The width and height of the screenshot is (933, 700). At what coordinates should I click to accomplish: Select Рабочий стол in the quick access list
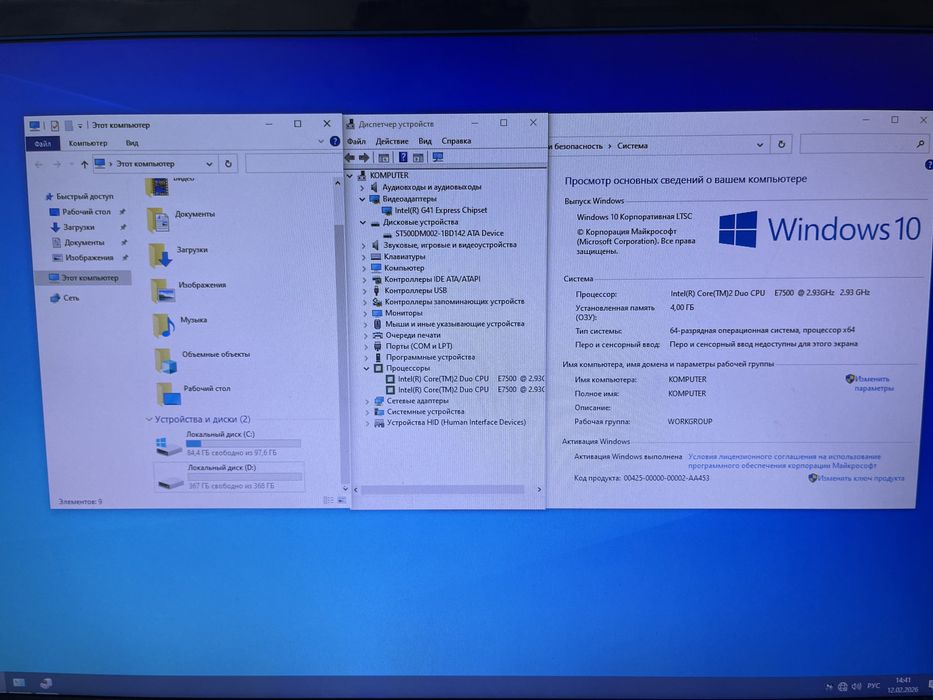pyautogui.click(x=80, y=212)
